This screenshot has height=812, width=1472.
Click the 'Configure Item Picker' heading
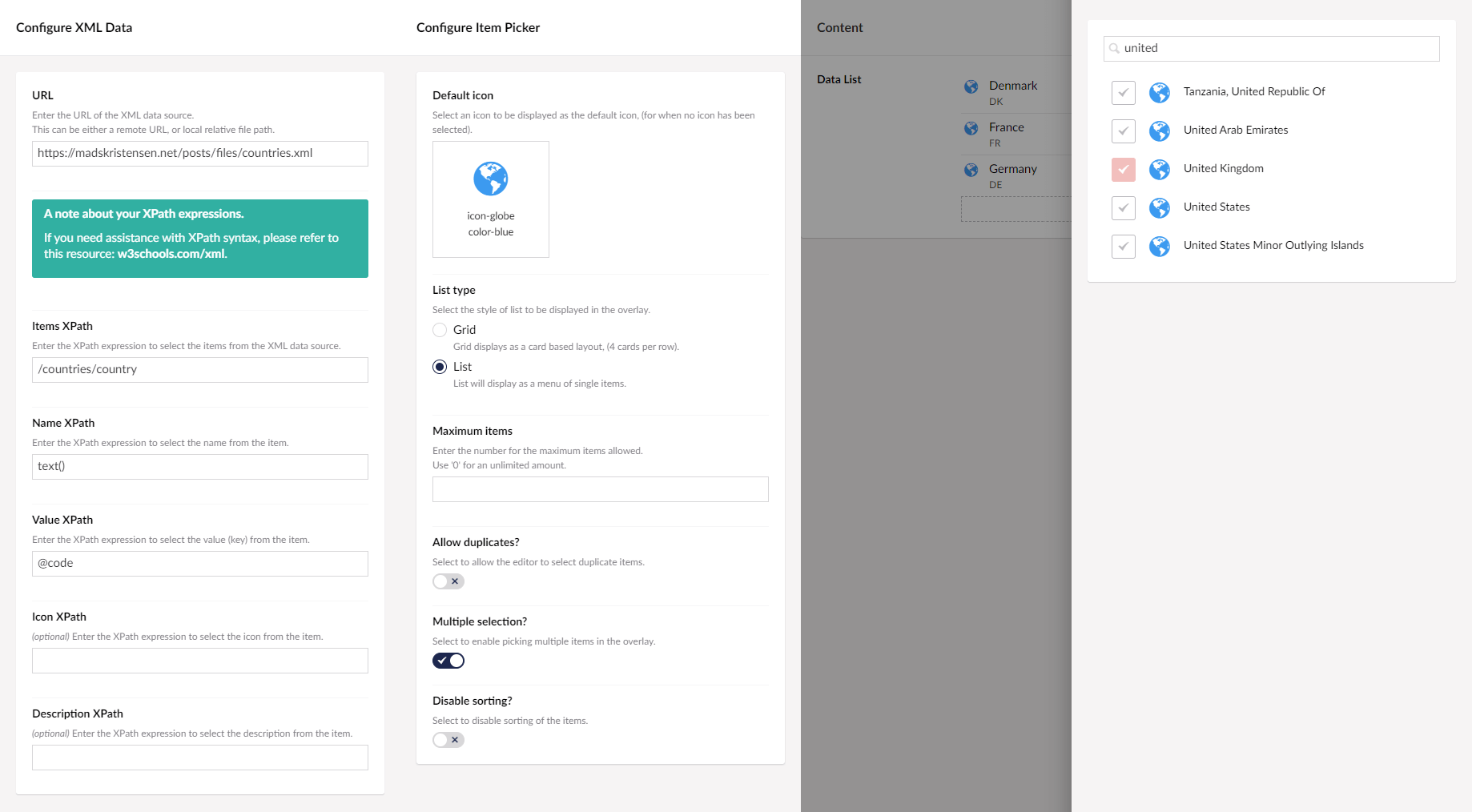(478, 27)
